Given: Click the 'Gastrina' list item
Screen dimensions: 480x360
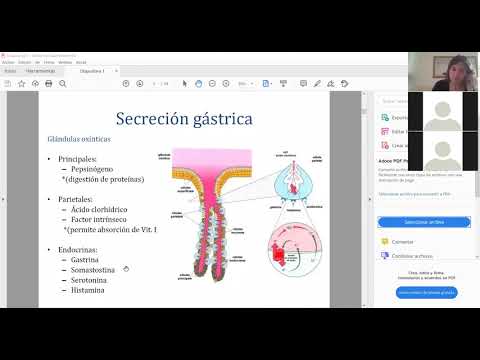Looking at the screenshot, I should pos(85,260).
